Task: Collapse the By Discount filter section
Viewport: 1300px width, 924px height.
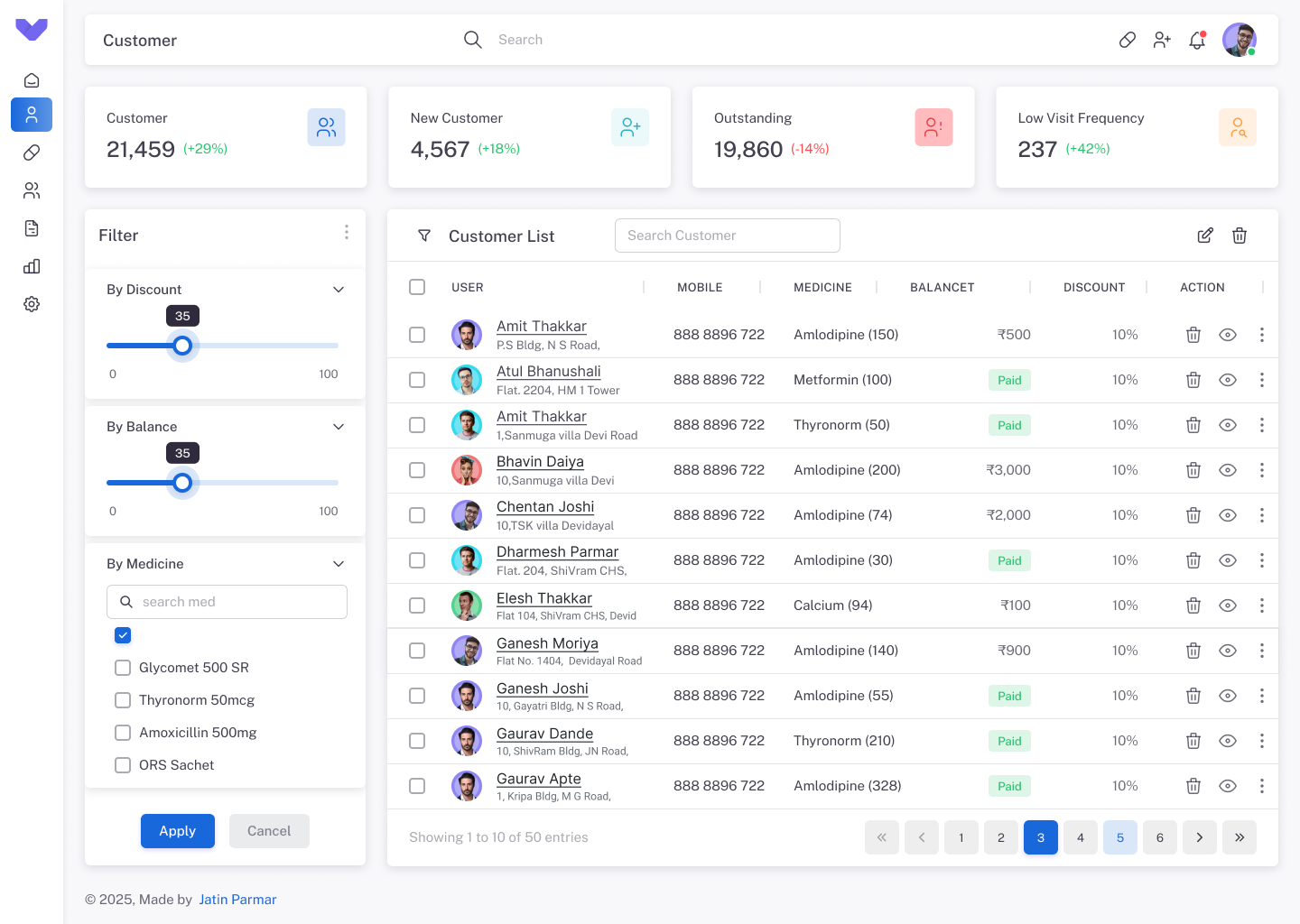Action: point(339,290)
